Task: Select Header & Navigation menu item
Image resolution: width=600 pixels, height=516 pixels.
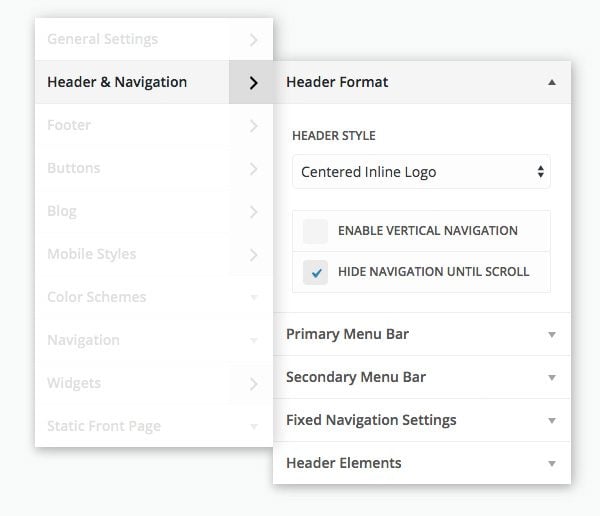Action: click(117, 83)
